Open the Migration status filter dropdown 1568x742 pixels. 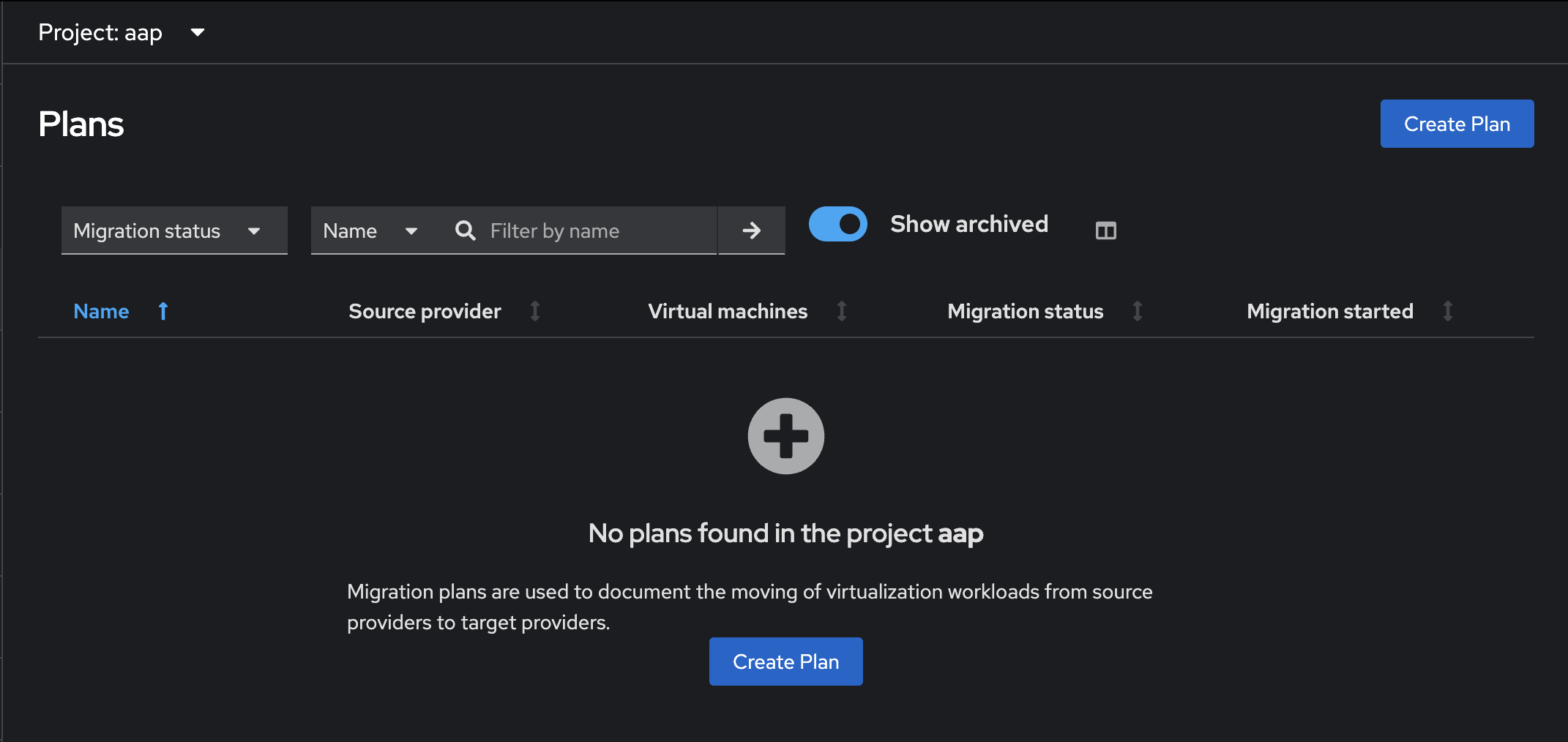pos(174,231)
